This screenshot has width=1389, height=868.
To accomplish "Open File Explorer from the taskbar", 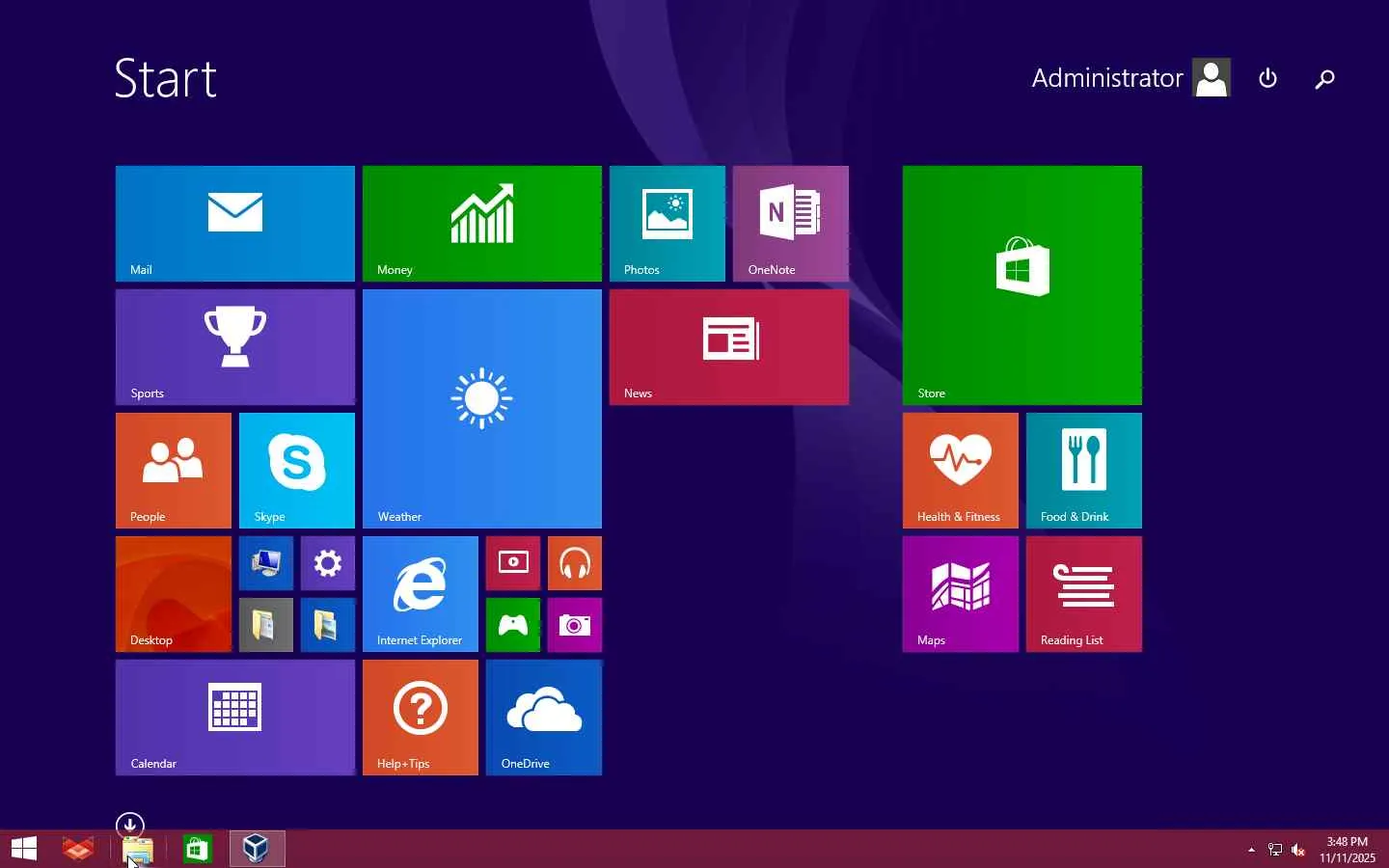I will click(x=138, y=850).
